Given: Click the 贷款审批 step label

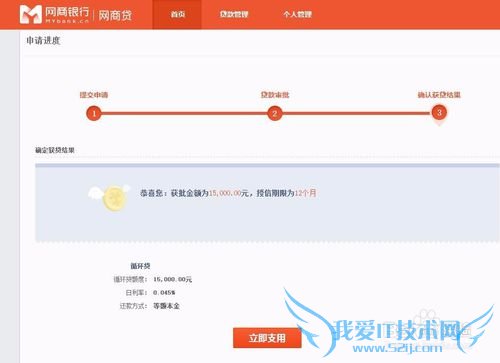Looking at the screenshot, I should [275, 95].
